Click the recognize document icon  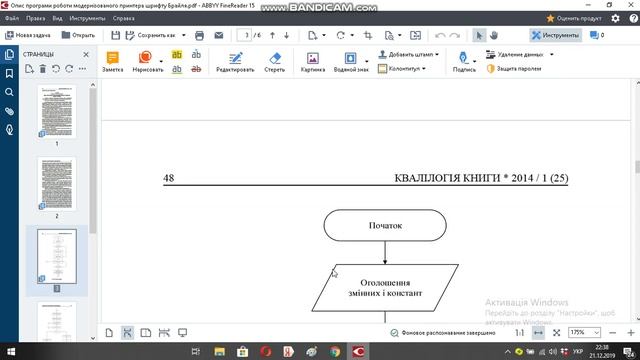(x=389, y=36)
